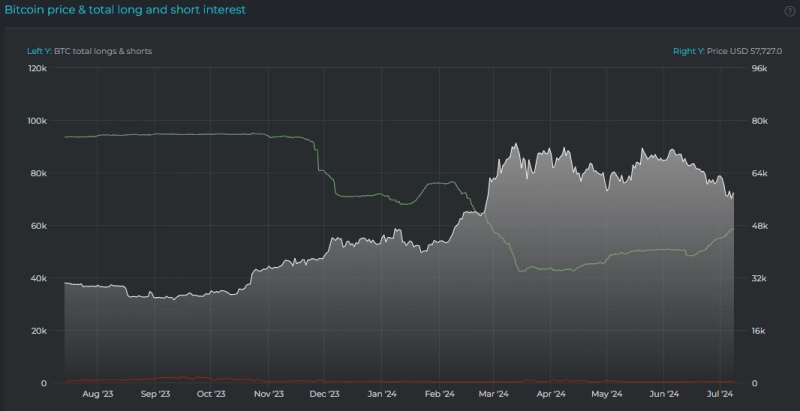Viewport: 800px width, 411px height.
Task: Select the Nov '23 x-axis label
Action: (x=270, y=394)
